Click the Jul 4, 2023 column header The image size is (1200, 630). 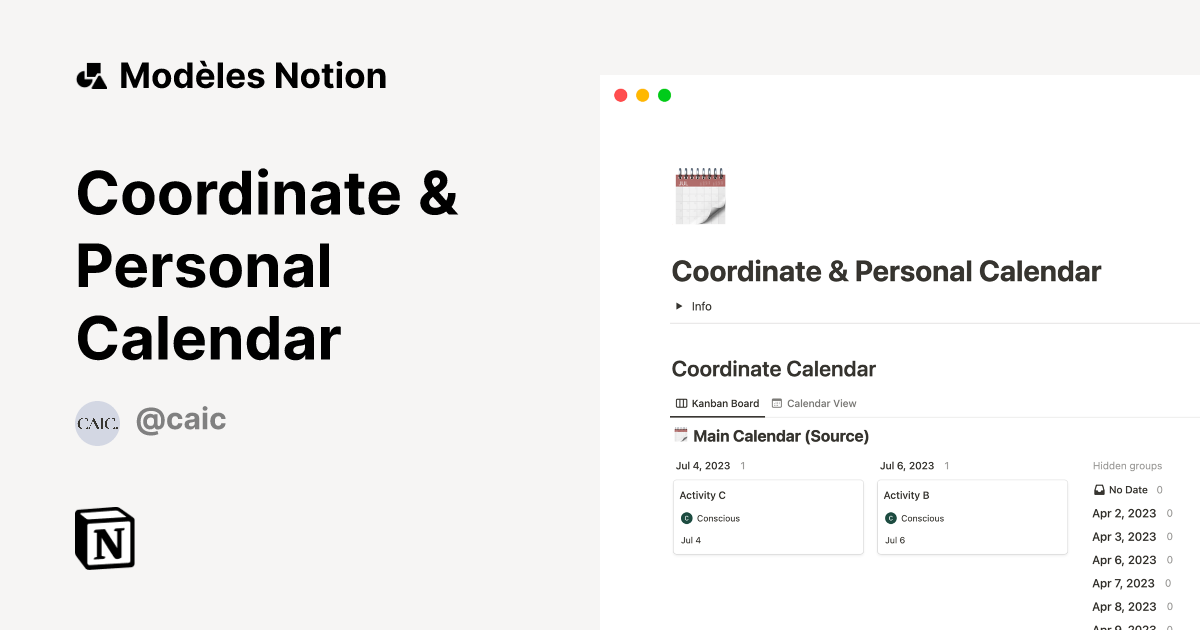point(703,466)
